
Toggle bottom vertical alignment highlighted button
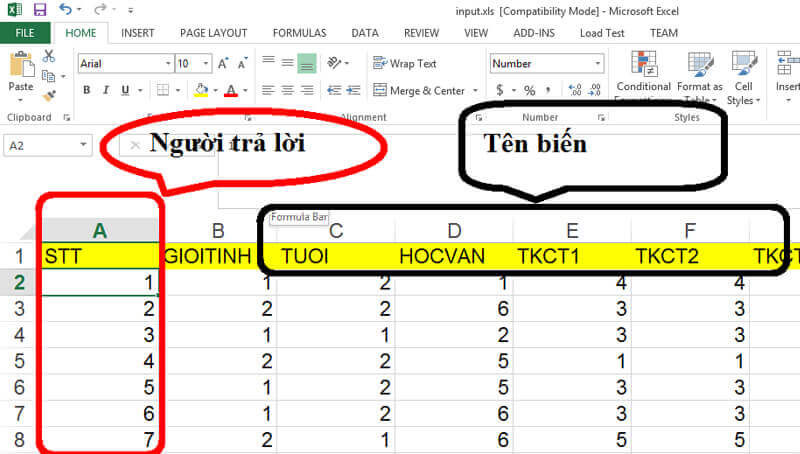(x=307, y=63)
